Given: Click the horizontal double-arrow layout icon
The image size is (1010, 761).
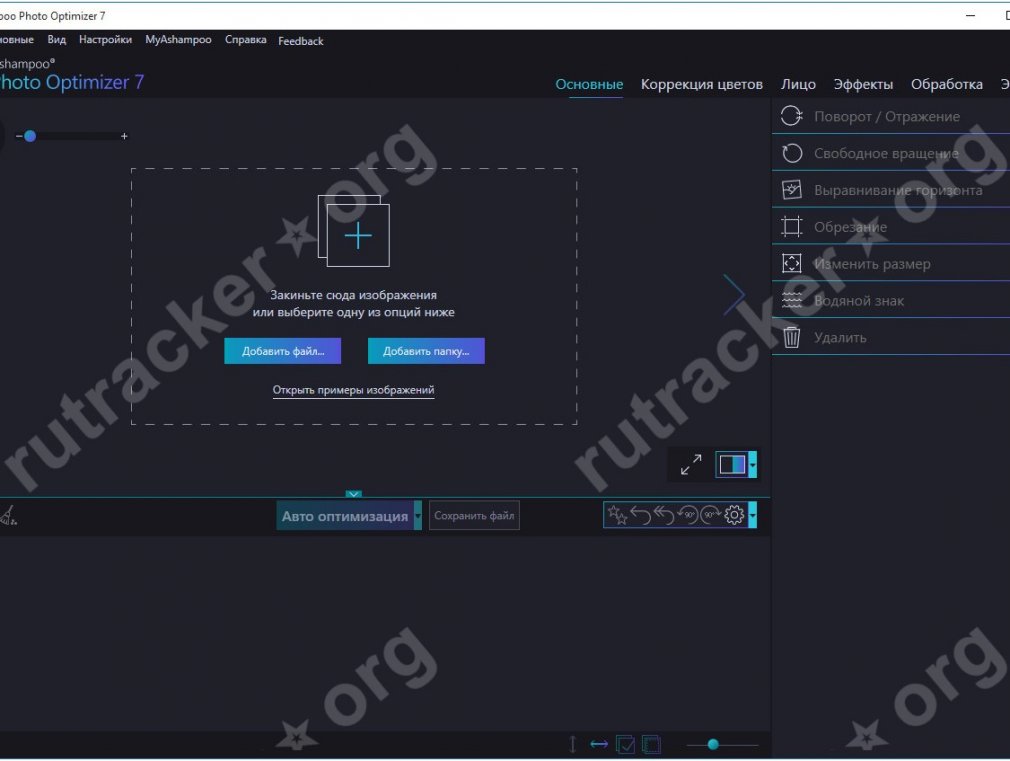Looking at the screenshot, I should [x=599, y=745].
